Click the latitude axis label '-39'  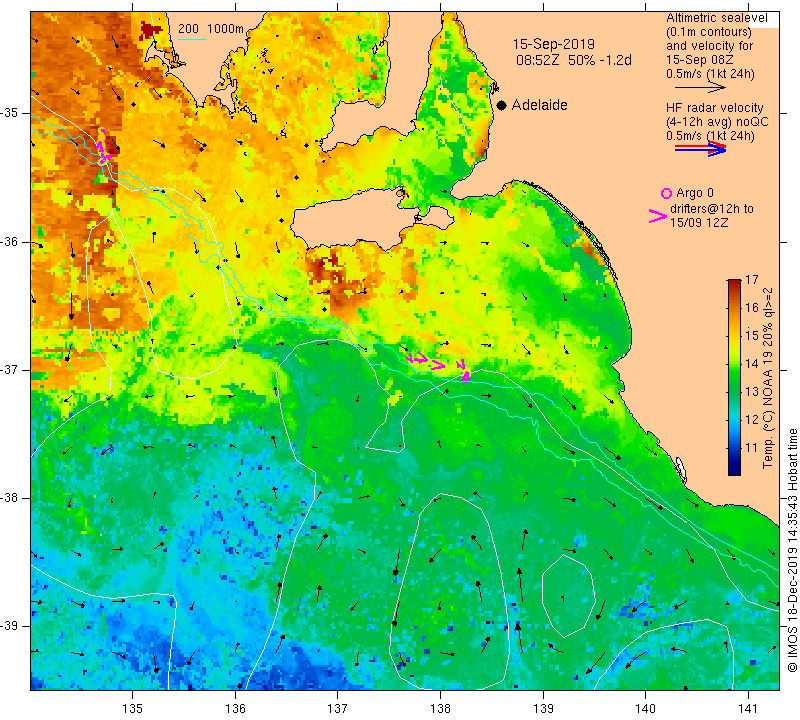tap(10, 626)
